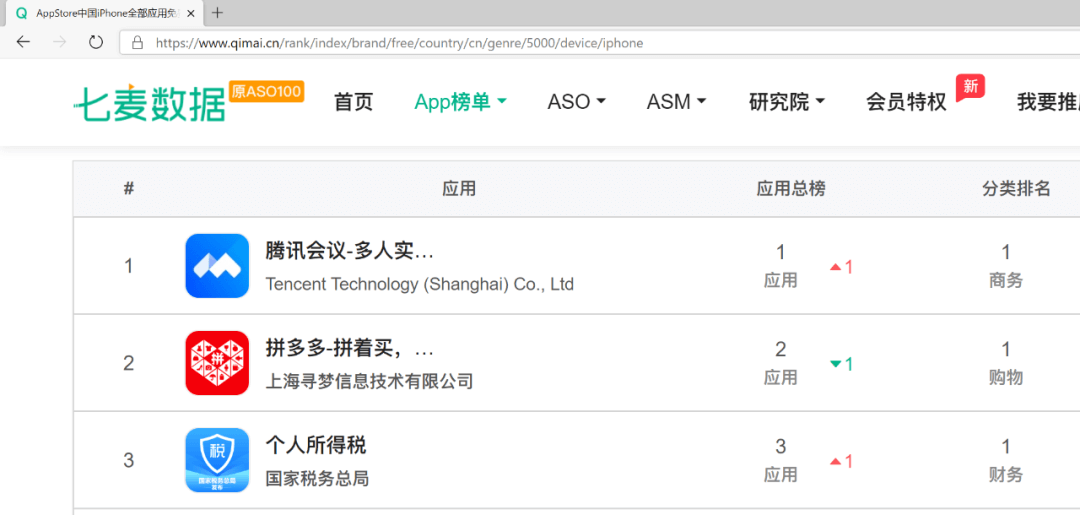This screenshot has width=1080, height=515.
Task: Click row number 3 cell
Action: (129, 460)
